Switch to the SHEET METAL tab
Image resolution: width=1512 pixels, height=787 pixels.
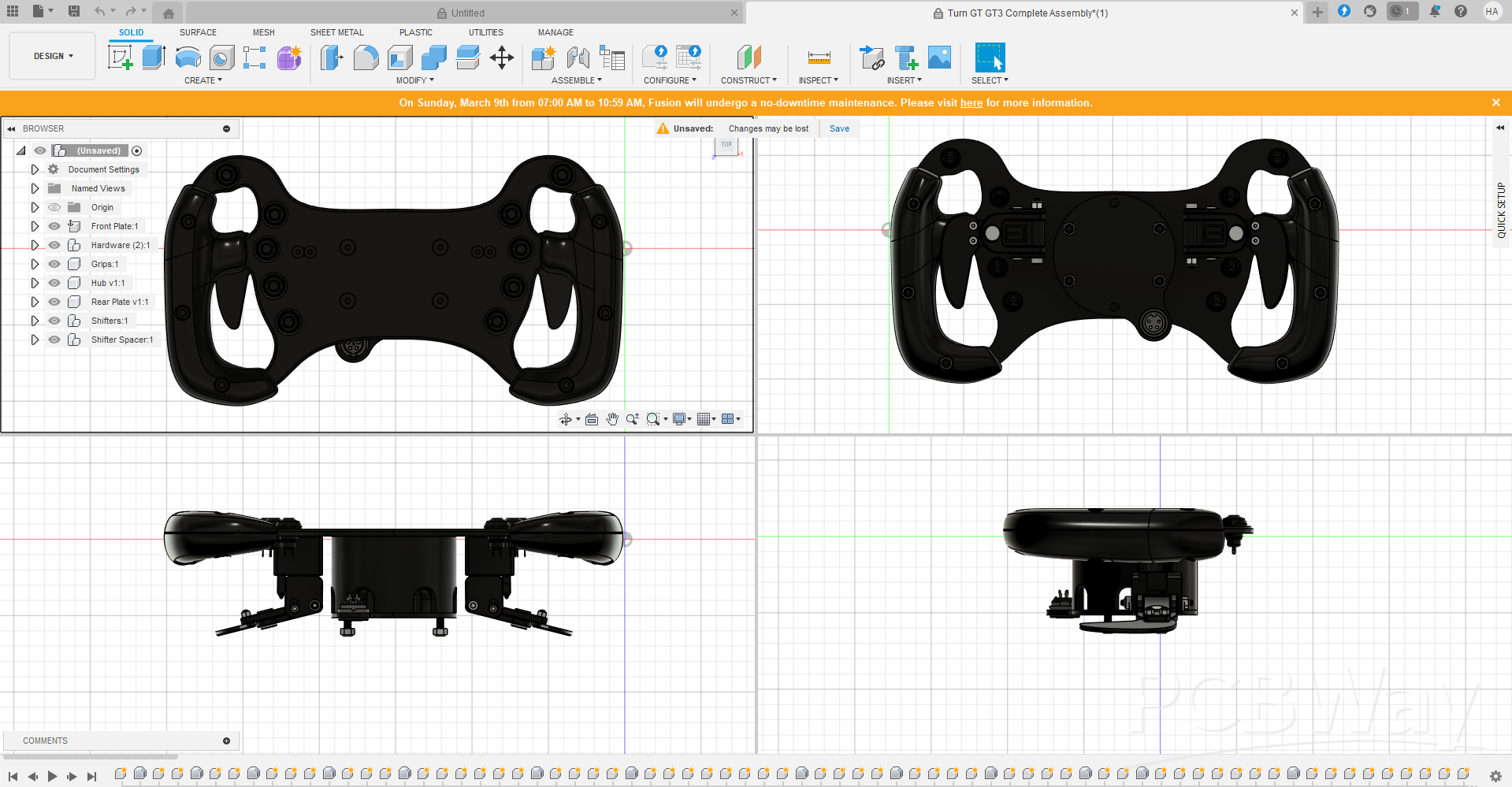336,32
